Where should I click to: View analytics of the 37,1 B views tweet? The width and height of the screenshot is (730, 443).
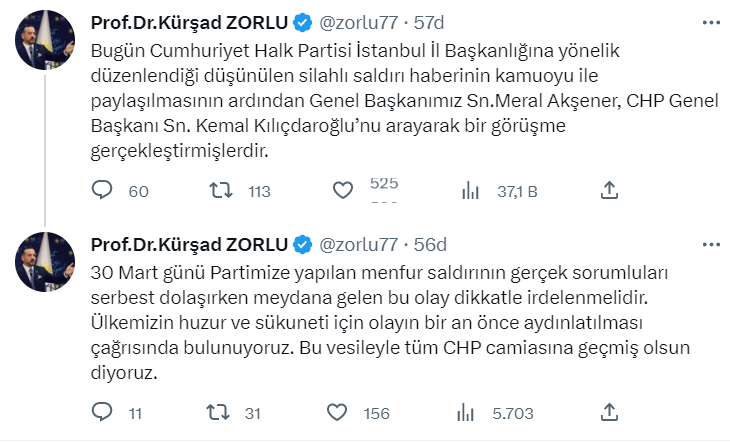(468, 190)
